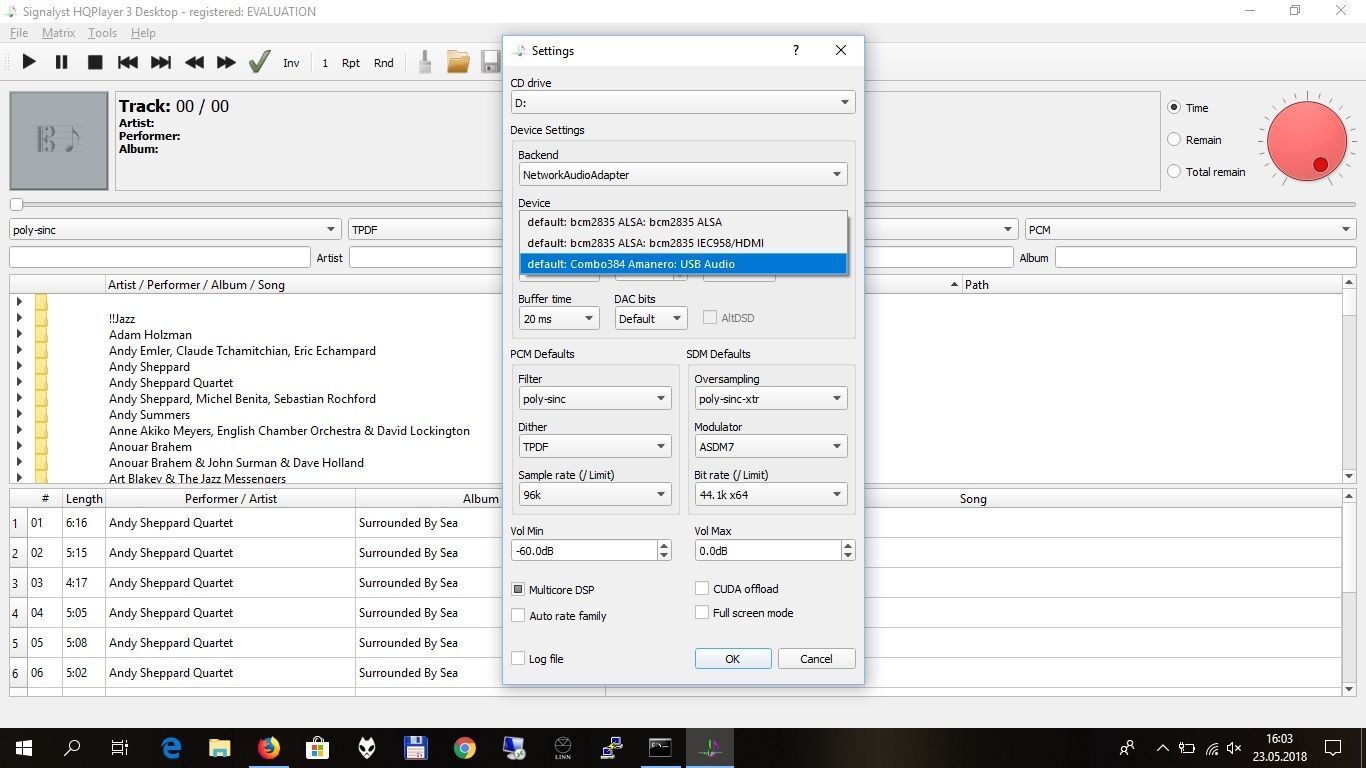Open Microsoft Edge from taskbar
Screen dimensions: 1366x768
pos(171,747)
